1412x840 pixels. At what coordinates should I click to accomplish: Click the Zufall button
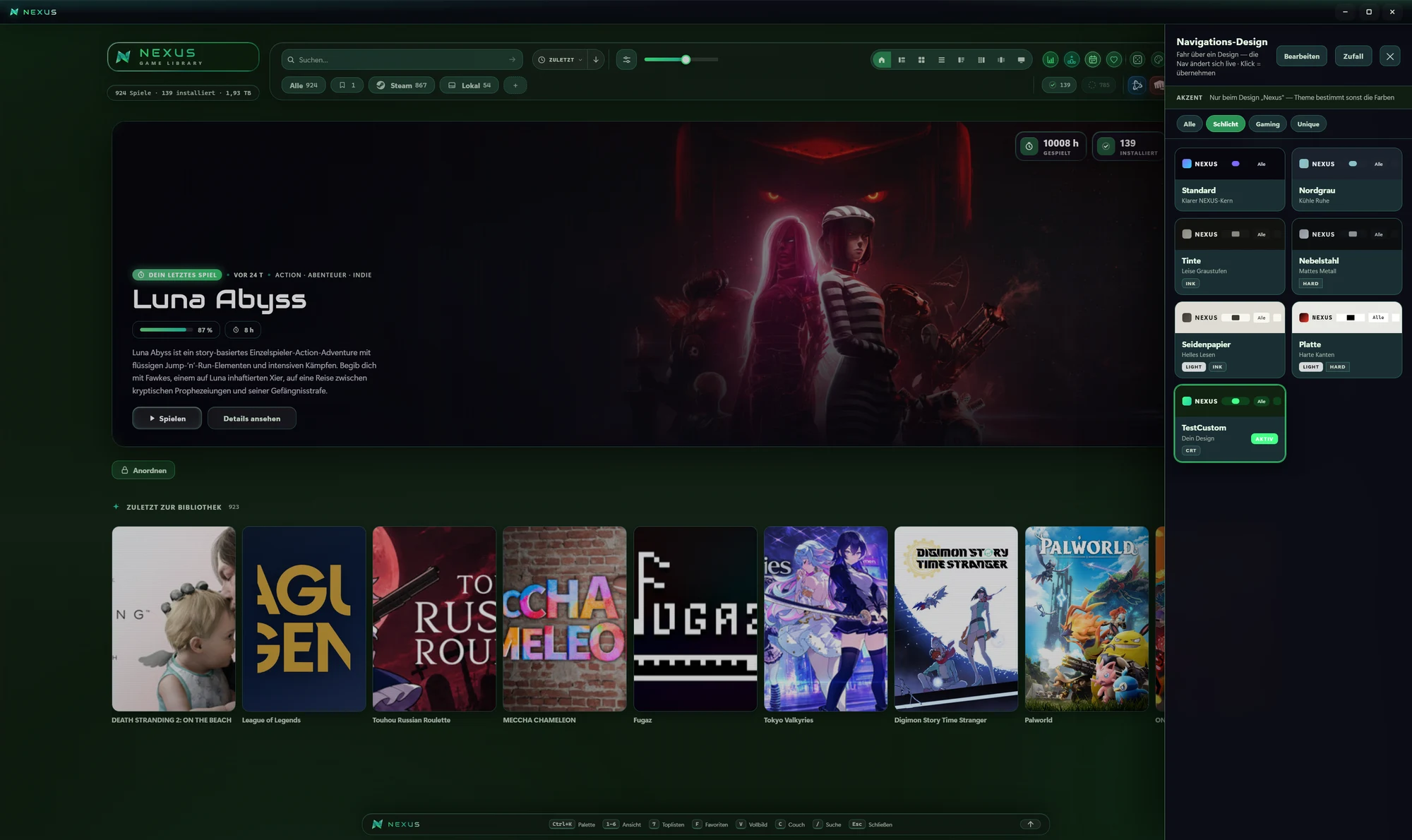tap(1353, 56)
